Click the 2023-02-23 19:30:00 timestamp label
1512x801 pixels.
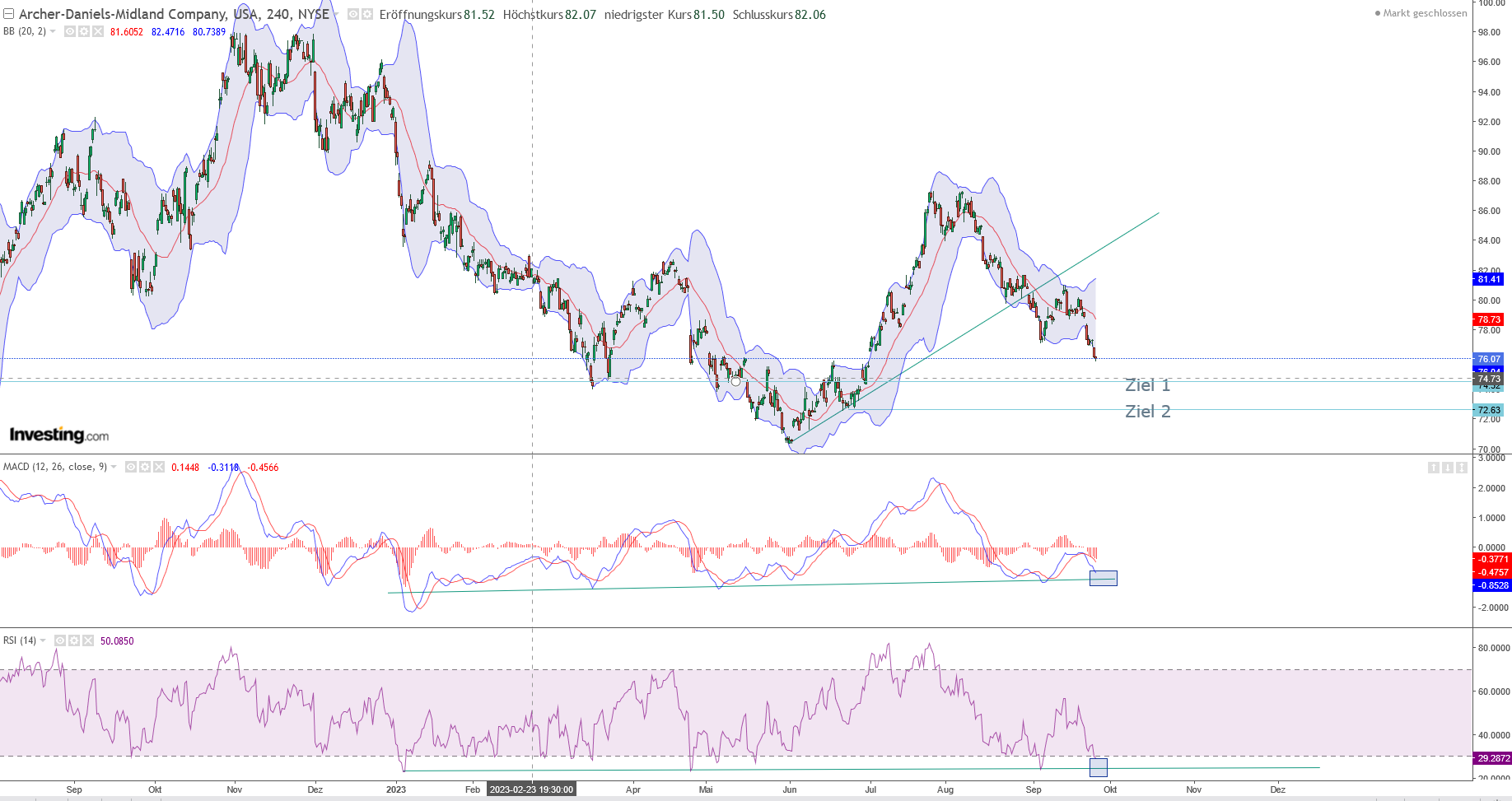(531, 789)
